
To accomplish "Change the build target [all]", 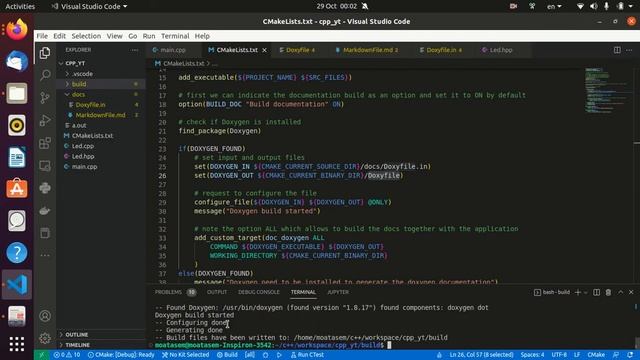I will pyautogui.click(x=250, y=355).
